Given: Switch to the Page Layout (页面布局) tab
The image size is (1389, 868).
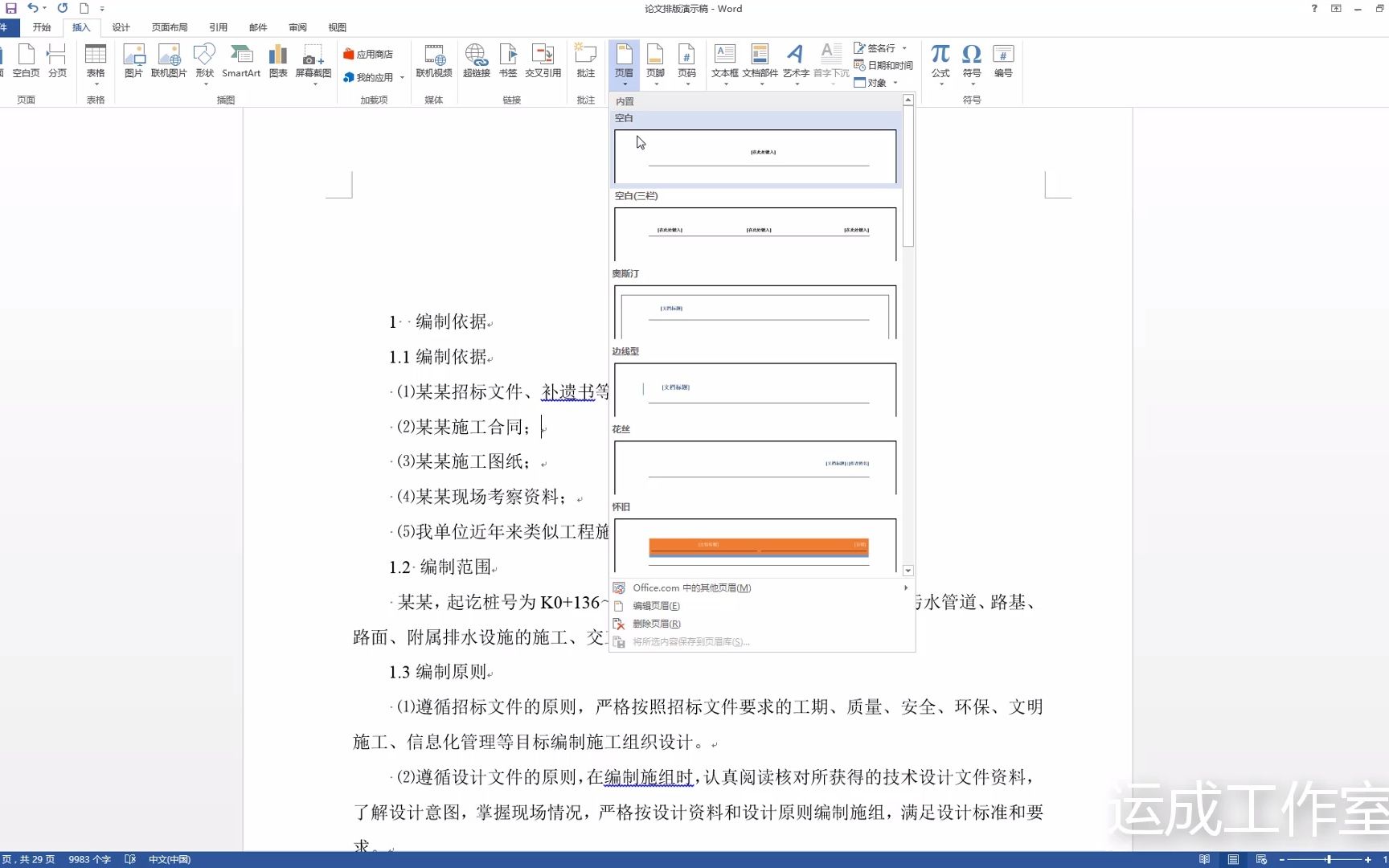Looking at the screenshot, I should click(170, 27).
